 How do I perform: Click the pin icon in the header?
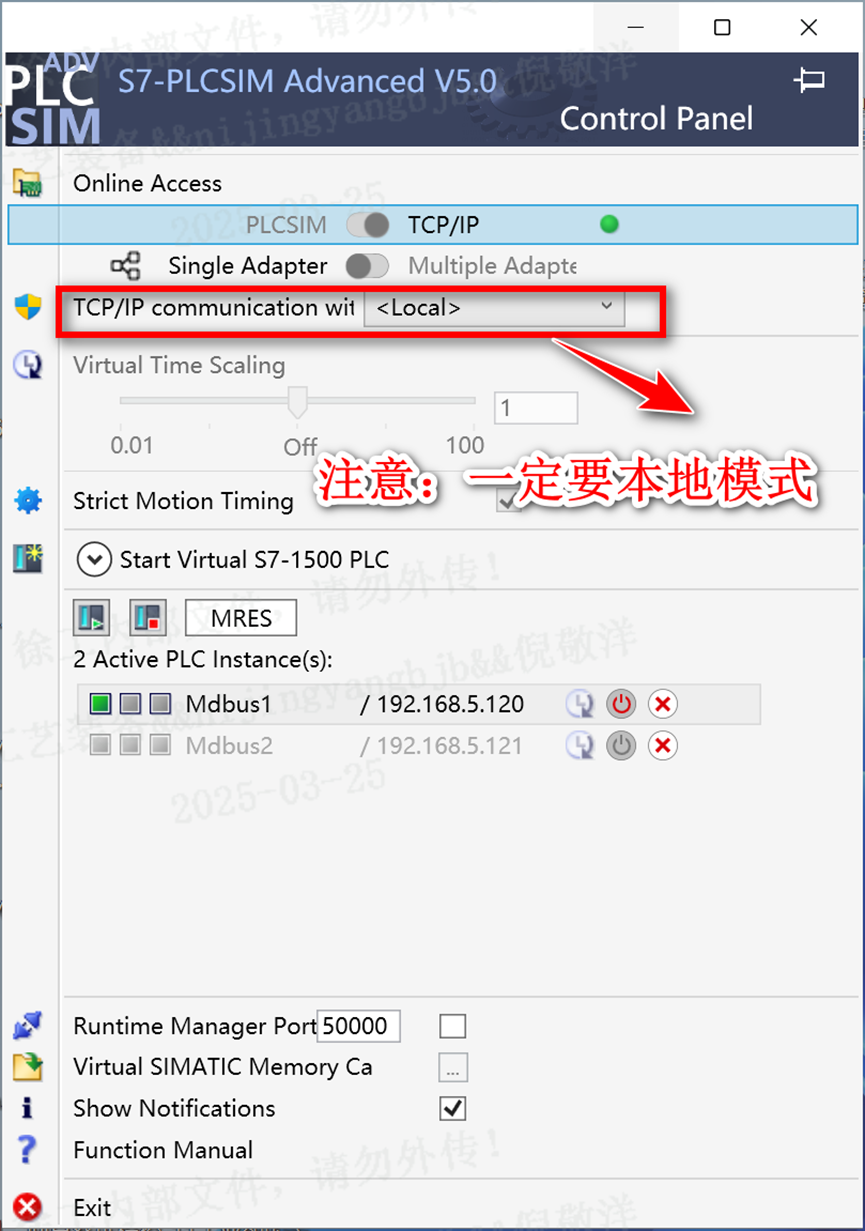(809, 81)
